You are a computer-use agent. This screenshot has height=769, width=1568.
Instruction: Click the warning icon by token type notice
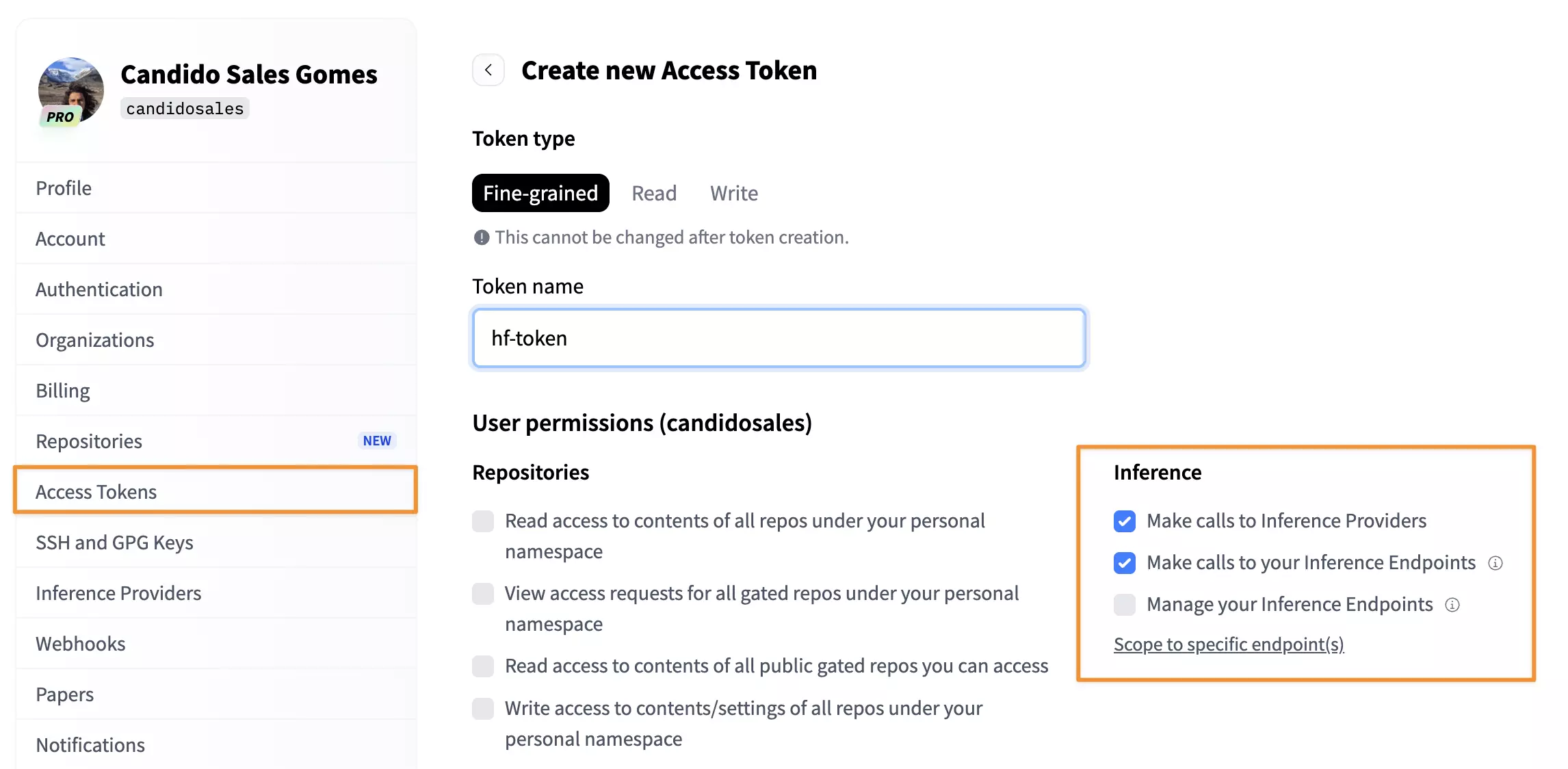[482, 237]
